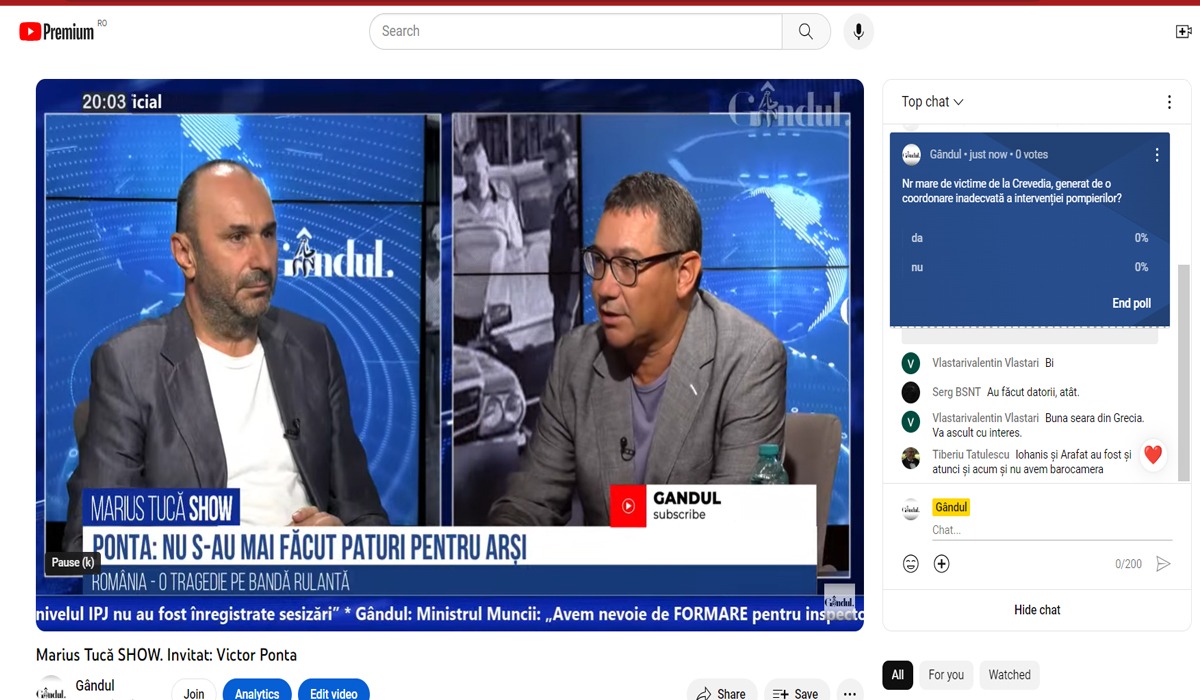
Task: Click the Gândul channel name below video
Action: (95, 686)
